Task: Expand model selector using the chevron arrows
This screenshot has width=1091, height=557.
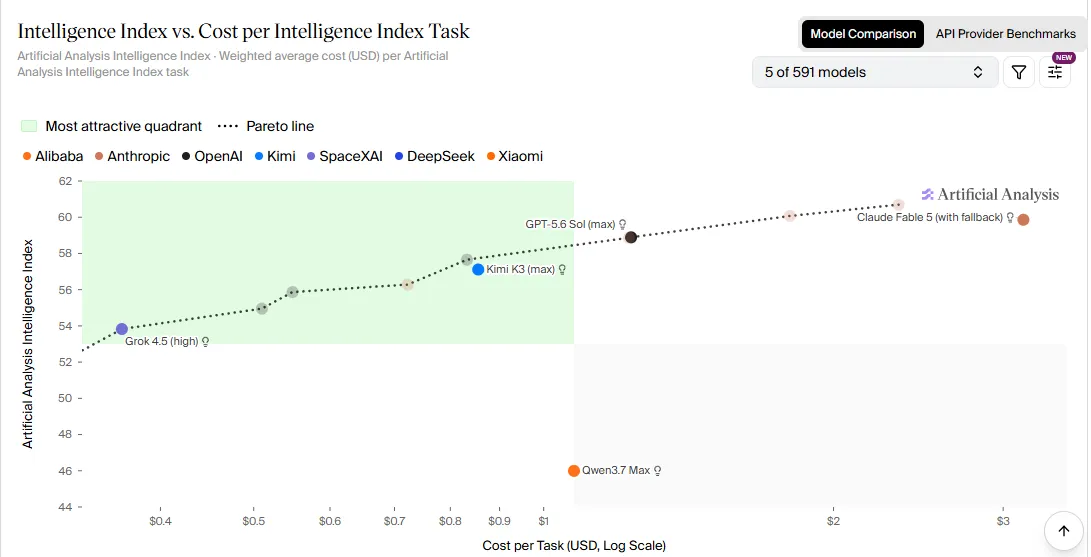Action: click(978, 72)
